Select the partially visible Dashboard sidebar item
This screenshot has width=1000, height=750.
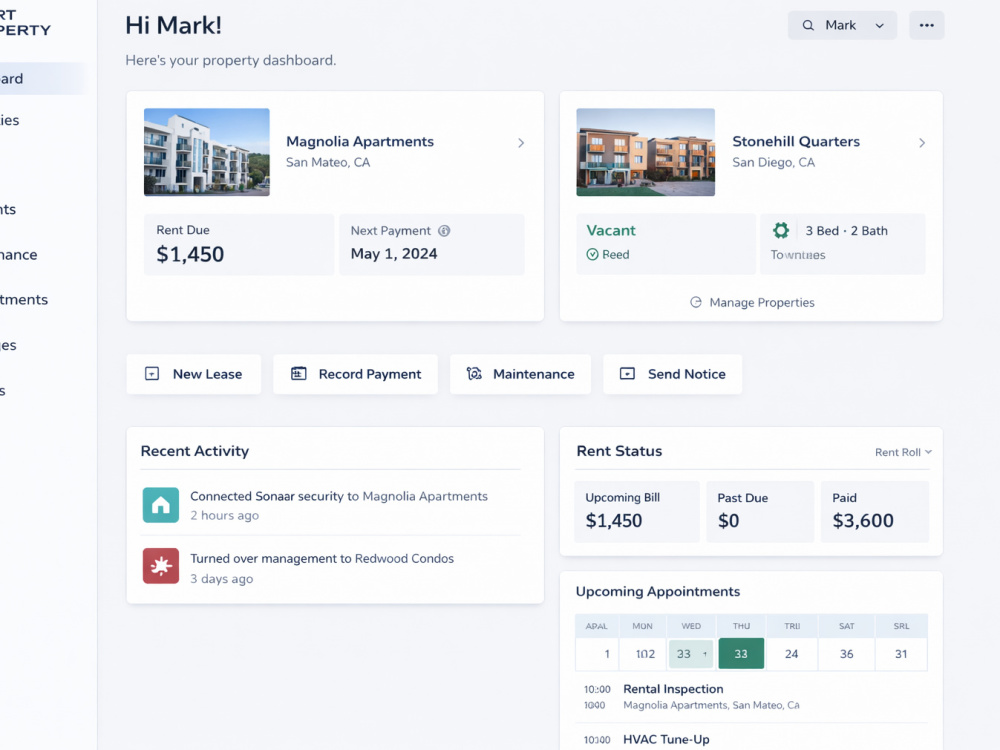click(42, 78)
